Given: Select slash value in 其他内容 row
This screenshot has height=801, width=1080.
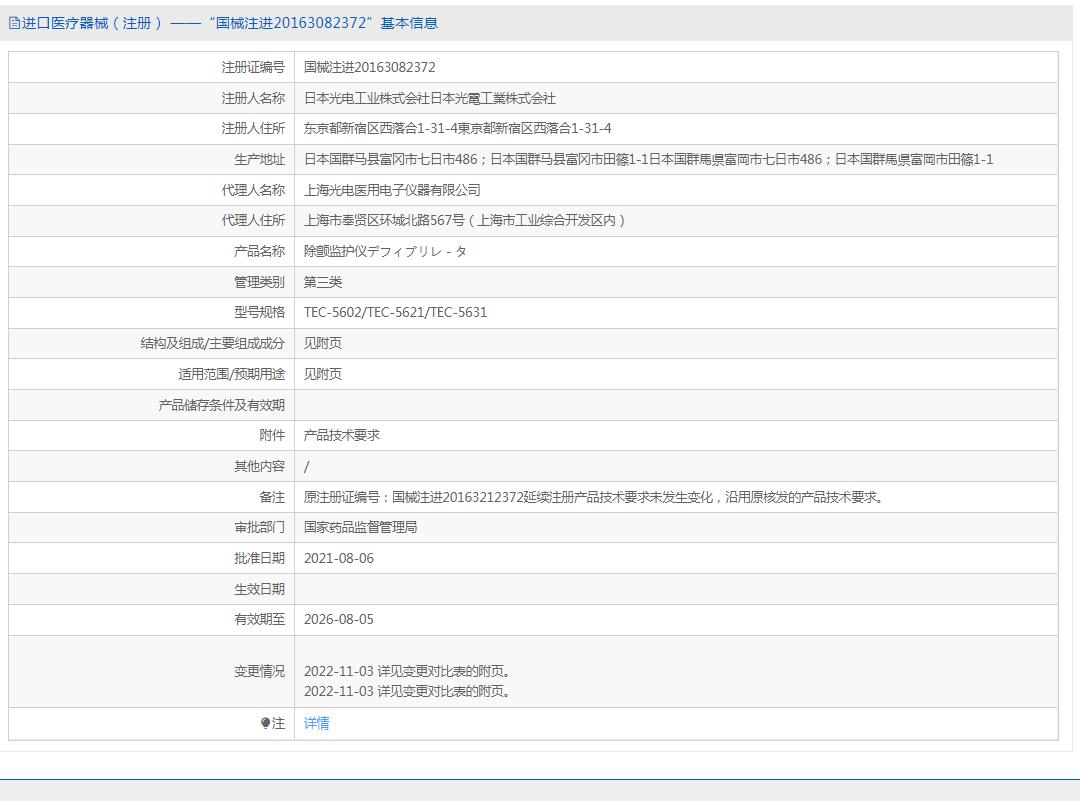Looking at the screenshot, I should pos(307,466).
